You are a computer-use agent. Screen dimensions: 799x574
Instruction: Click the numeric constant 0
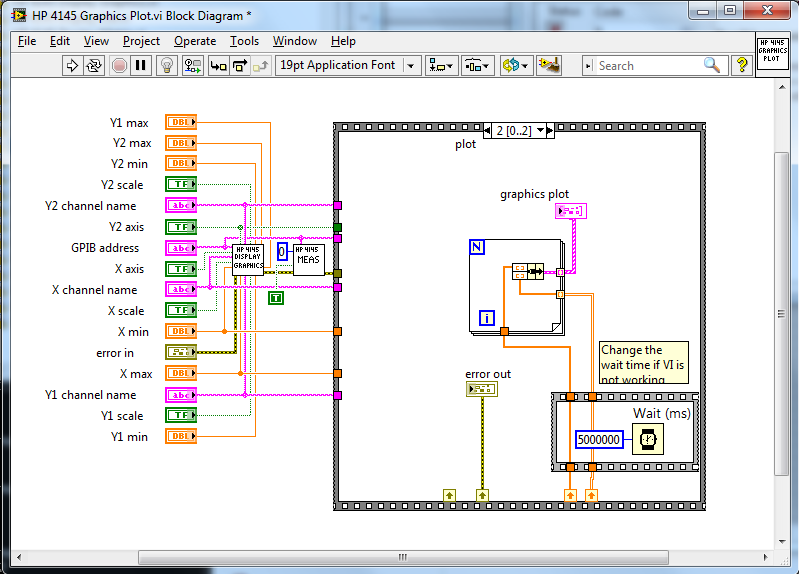pos(282,252)
